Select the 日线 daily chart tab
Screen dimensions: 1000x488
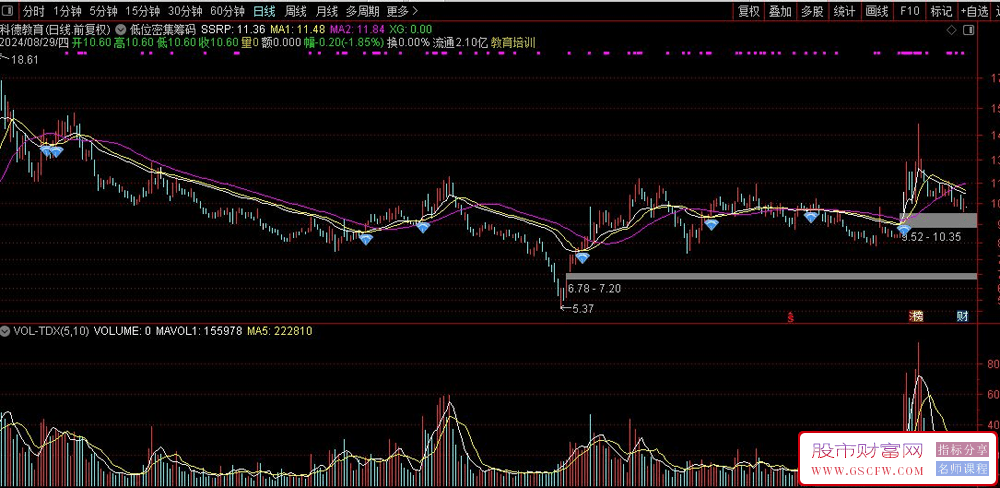264,11
